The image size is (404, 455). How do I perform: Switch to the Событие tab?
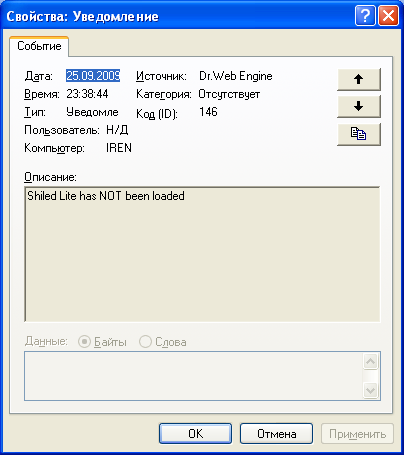(39, 46)
